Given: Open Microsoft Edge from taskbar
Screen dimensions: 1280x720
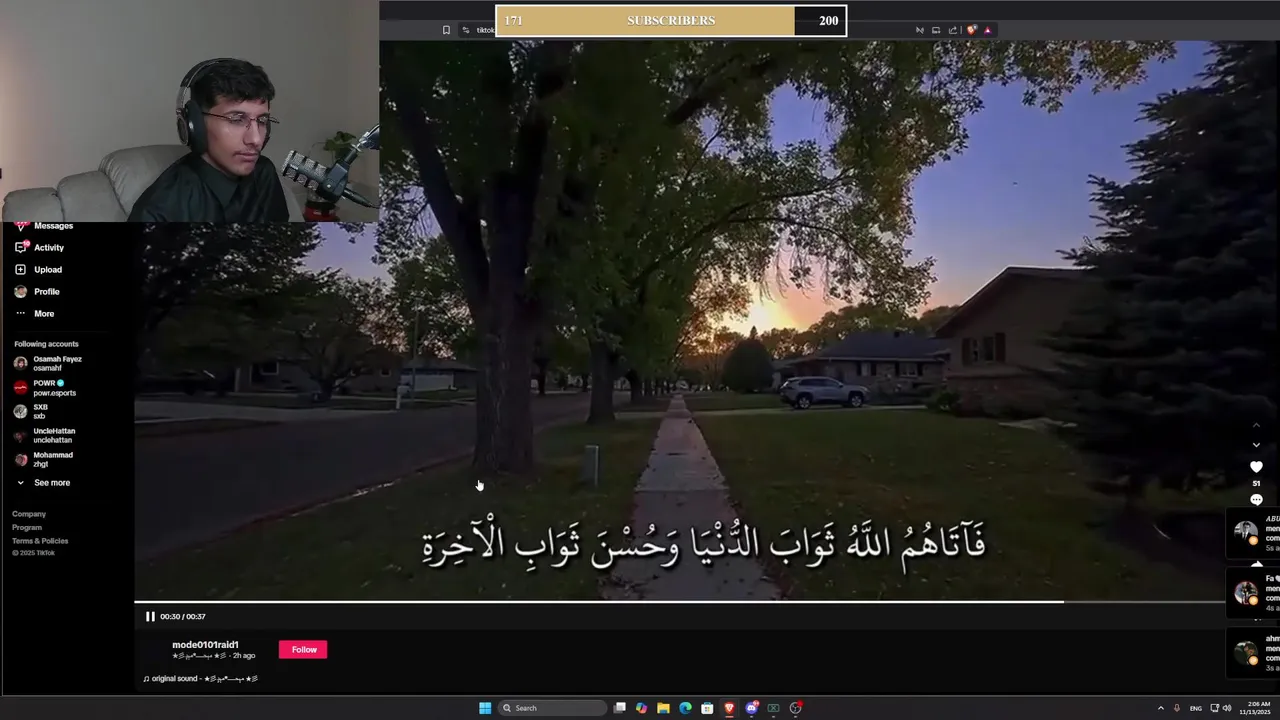Looking at the screenshot, I should click(x=685, y=708).
